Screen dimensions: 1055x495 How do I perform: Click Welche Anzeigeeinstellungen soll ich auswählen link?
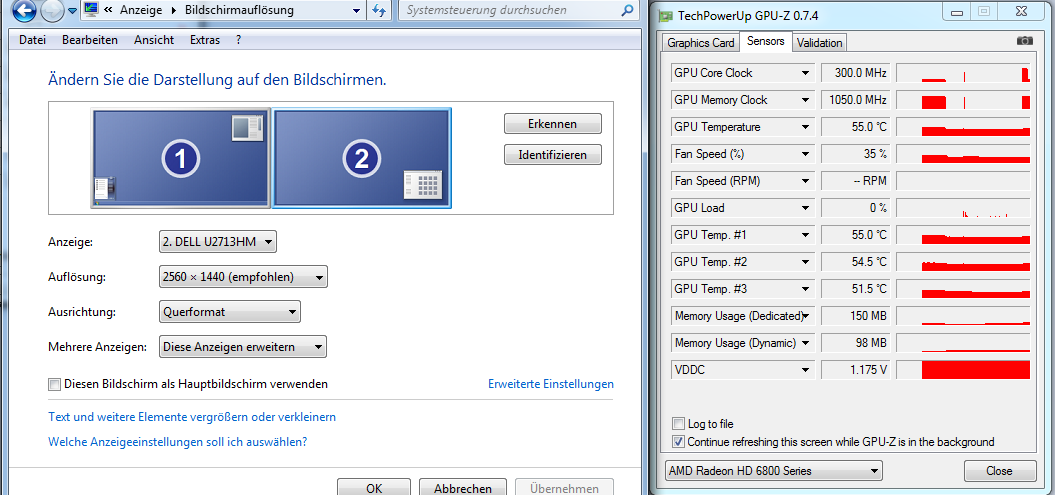click(x=178, y=443)
